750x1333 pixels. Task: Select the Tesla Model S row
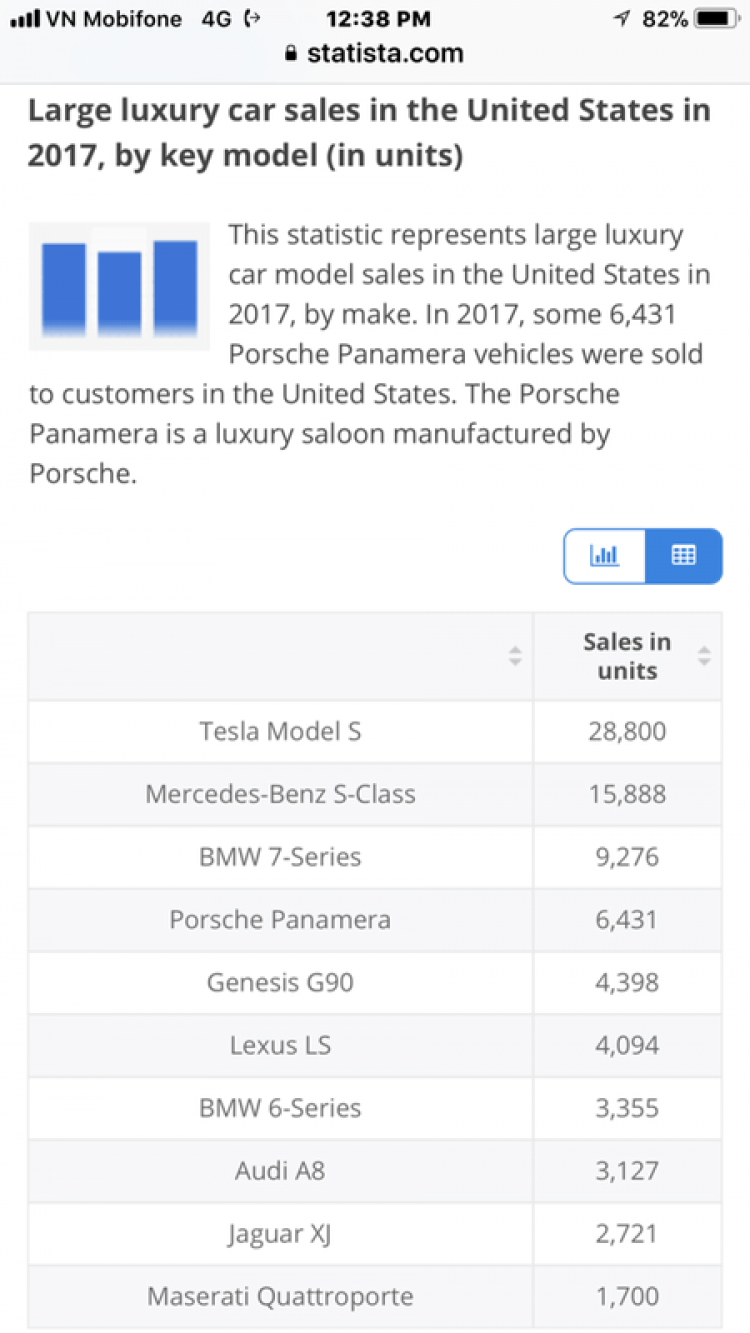280,731
